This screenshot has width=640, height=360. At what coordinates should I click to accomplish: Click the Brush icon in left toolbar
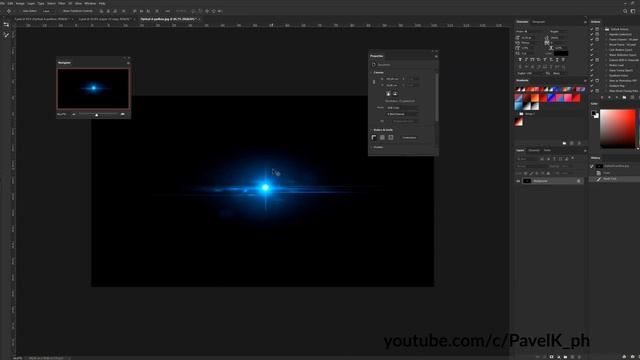[6, 35]
